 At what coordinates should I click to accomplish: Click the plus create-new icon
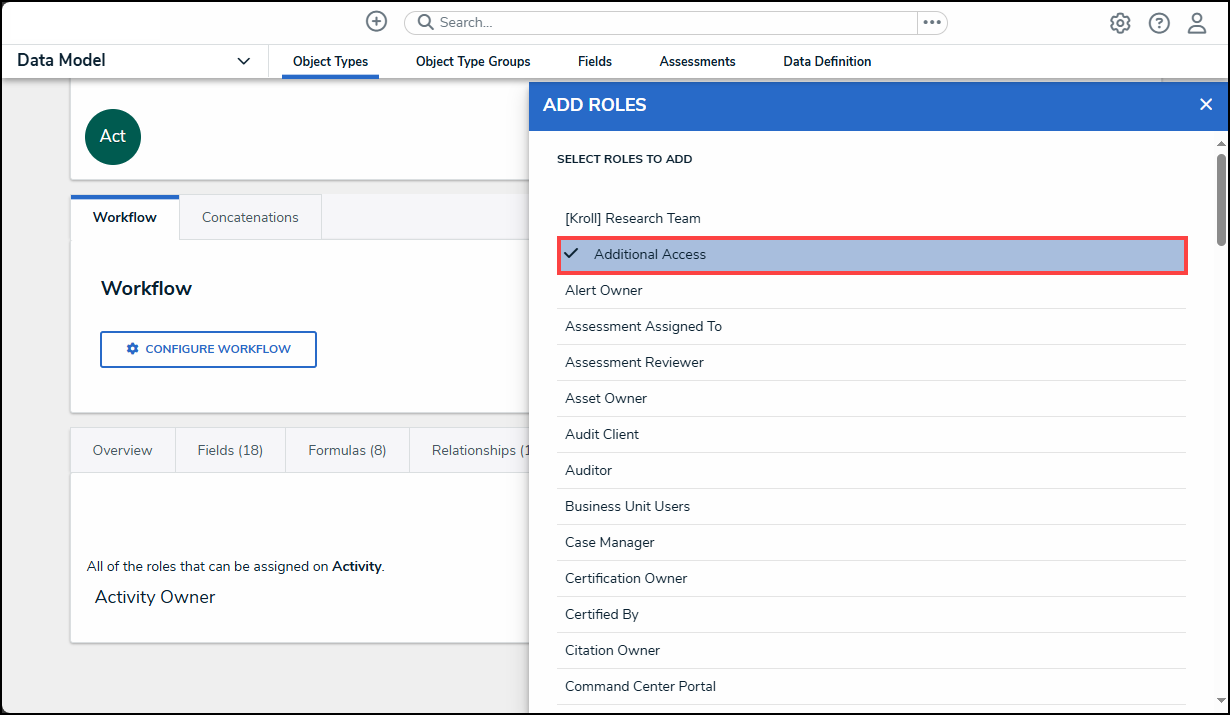376,22
